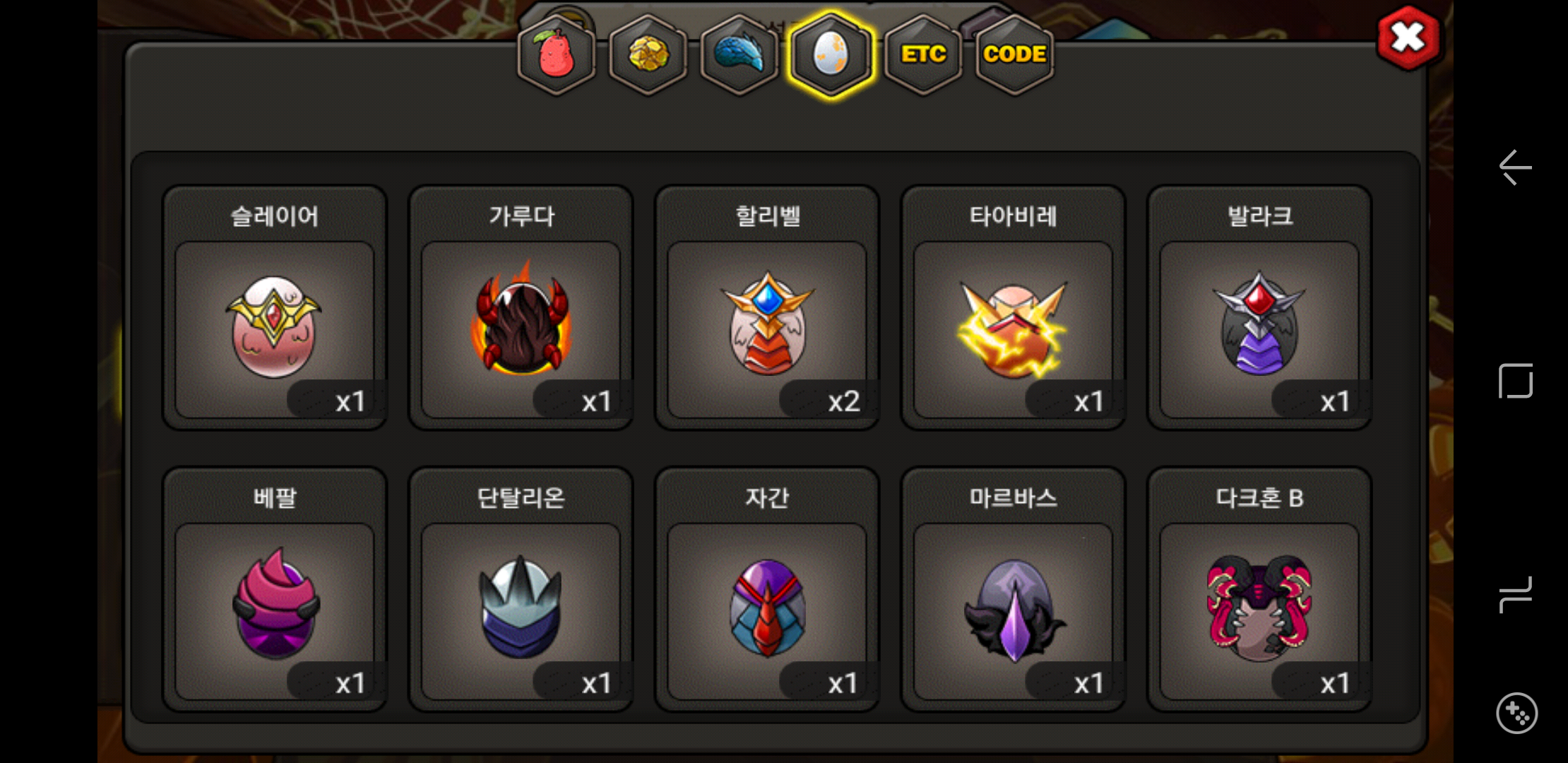This screenshot has width=1568, height=763.
Task: Open the CODE tab
Action: click(x=1014, y=54)
